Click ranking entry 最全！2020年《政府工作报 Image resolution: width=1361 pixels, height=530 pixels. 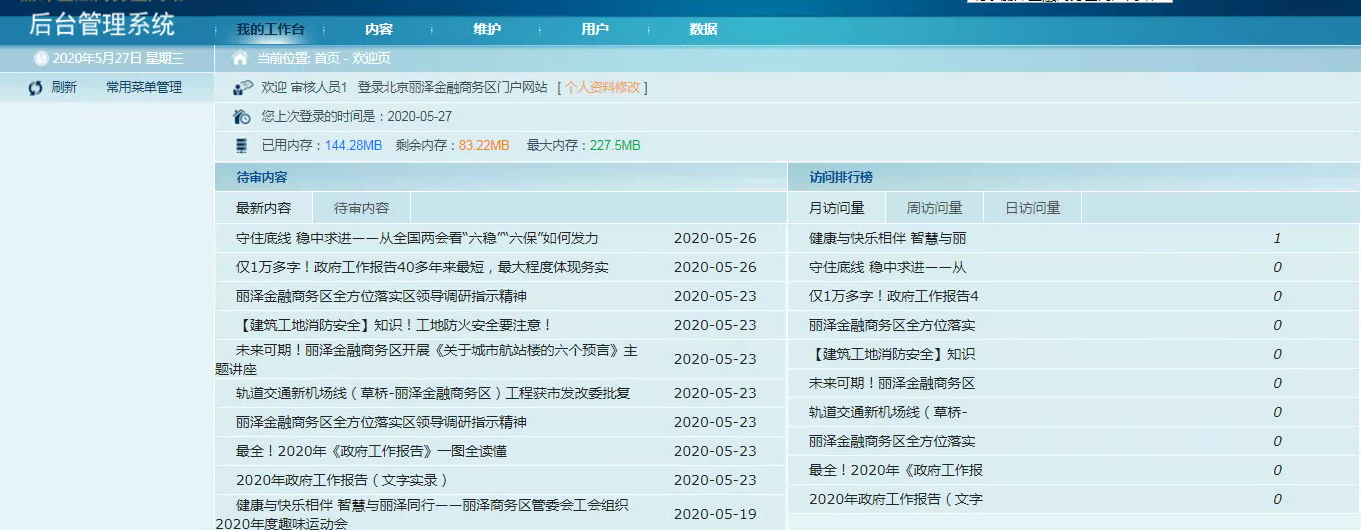(x=896, y=470)
